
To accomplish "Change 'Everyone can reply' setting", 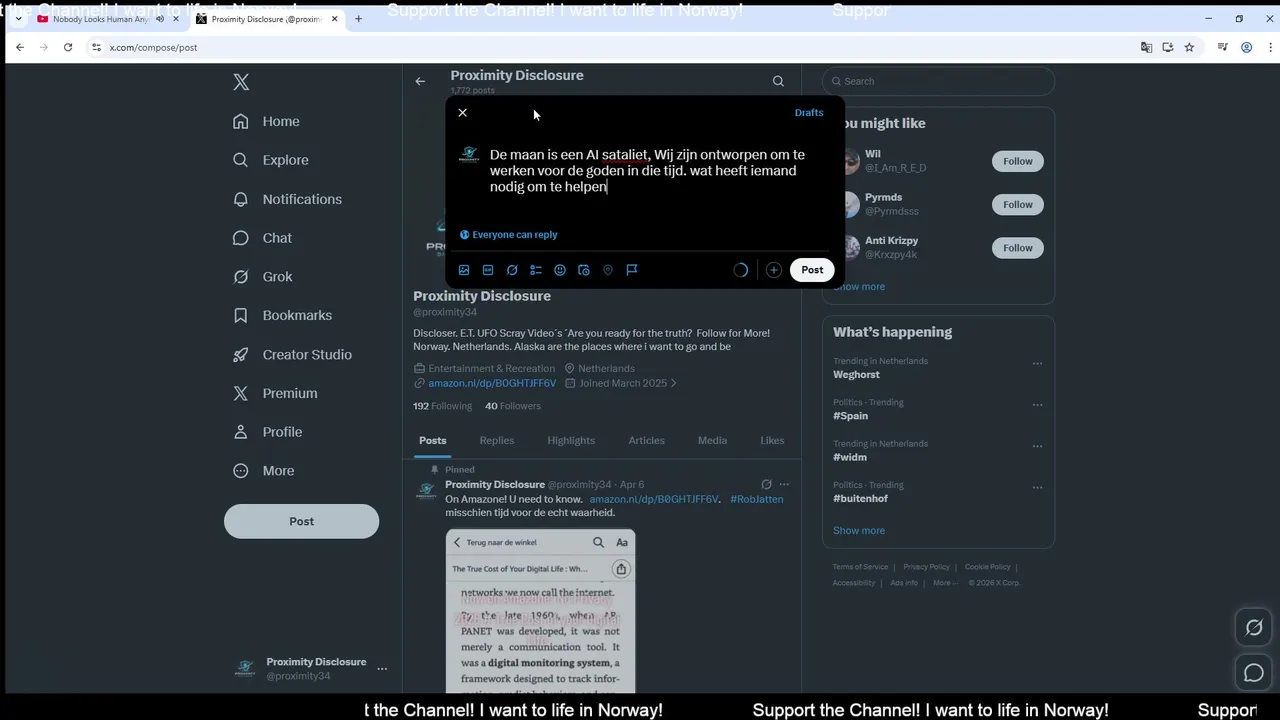I will coord(509,235).
